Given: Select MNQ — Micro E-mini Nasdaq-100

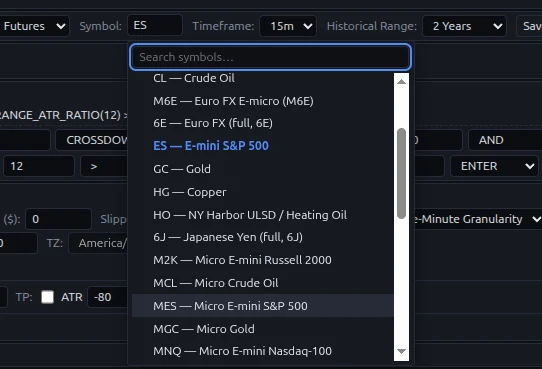Looking at the screenshot, I should (x=263, y=351).
